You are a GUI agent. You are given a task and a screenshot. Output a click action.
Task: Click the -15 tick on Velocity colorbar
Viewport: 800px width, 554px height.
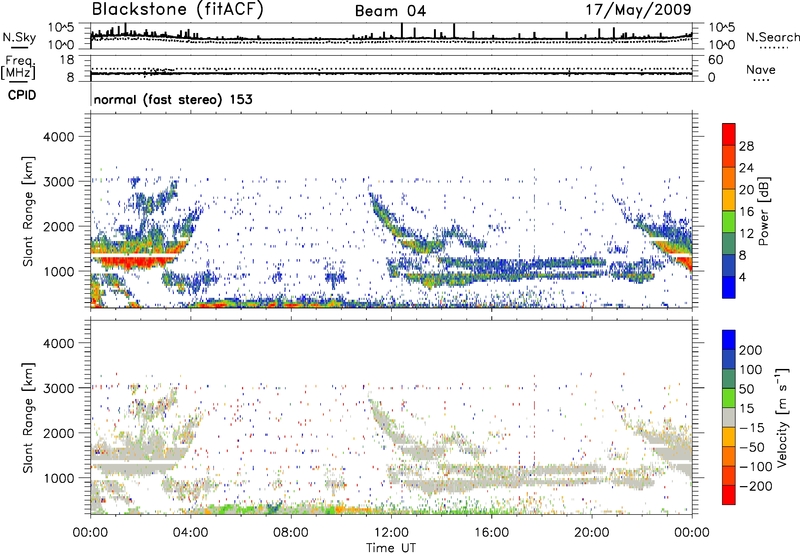tap(752, 427)
